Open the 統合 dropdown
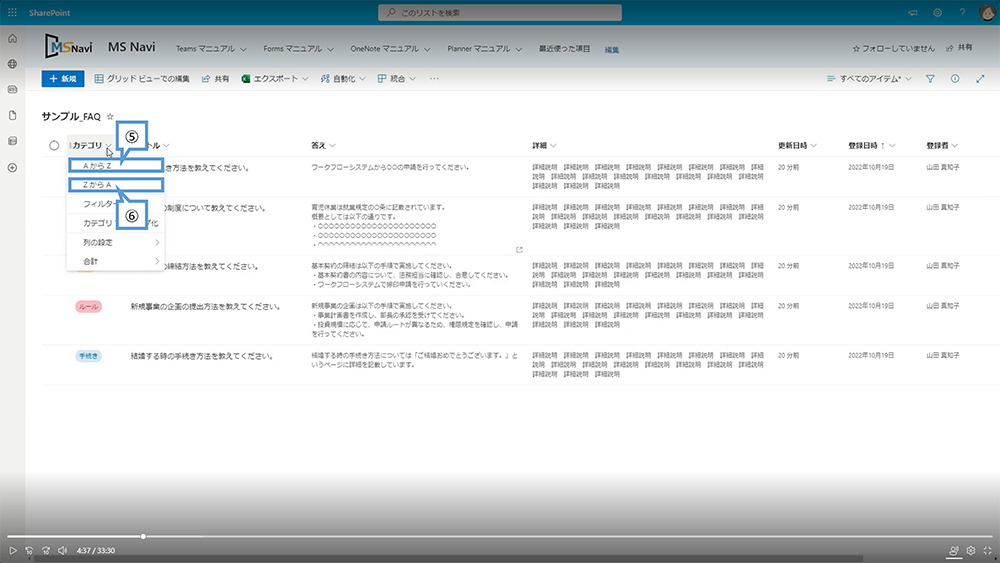Viewport: 1000px width, 563px height. pos(397,79)
